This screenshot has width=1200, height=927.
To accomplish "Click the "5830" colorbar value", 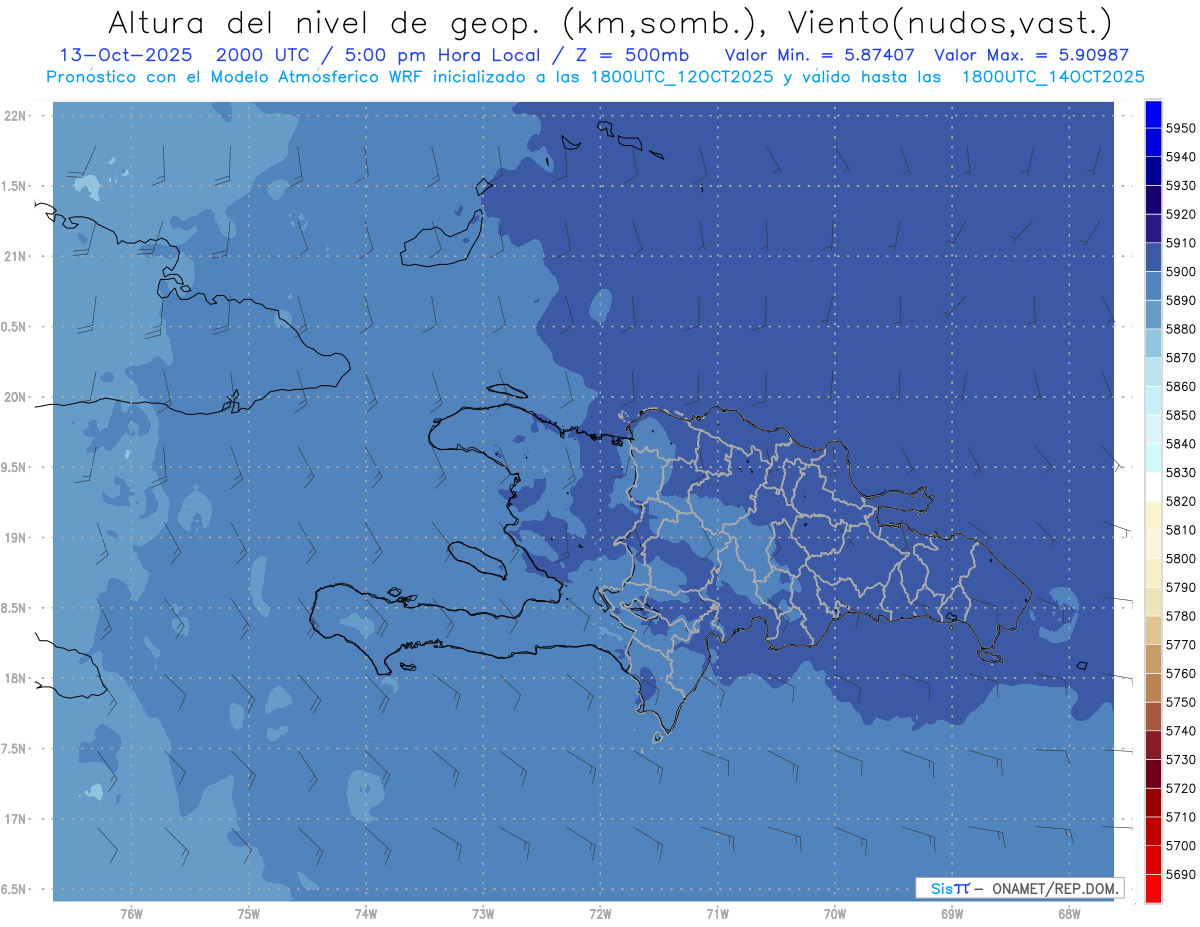I will [x=1181, y=472].
